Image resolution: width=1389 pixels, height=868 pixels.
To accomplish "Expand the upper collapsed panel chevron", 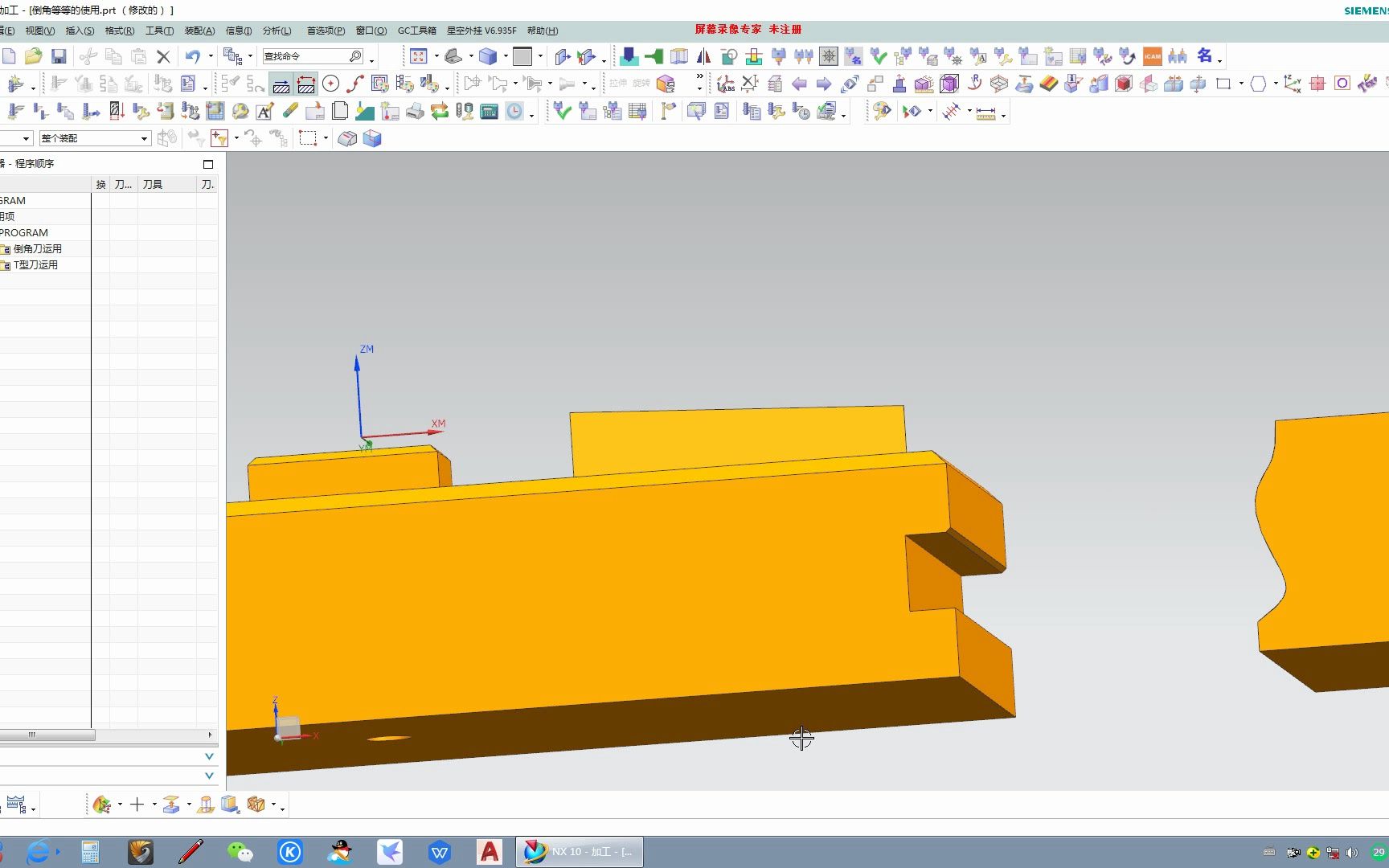I will point(209,756).
